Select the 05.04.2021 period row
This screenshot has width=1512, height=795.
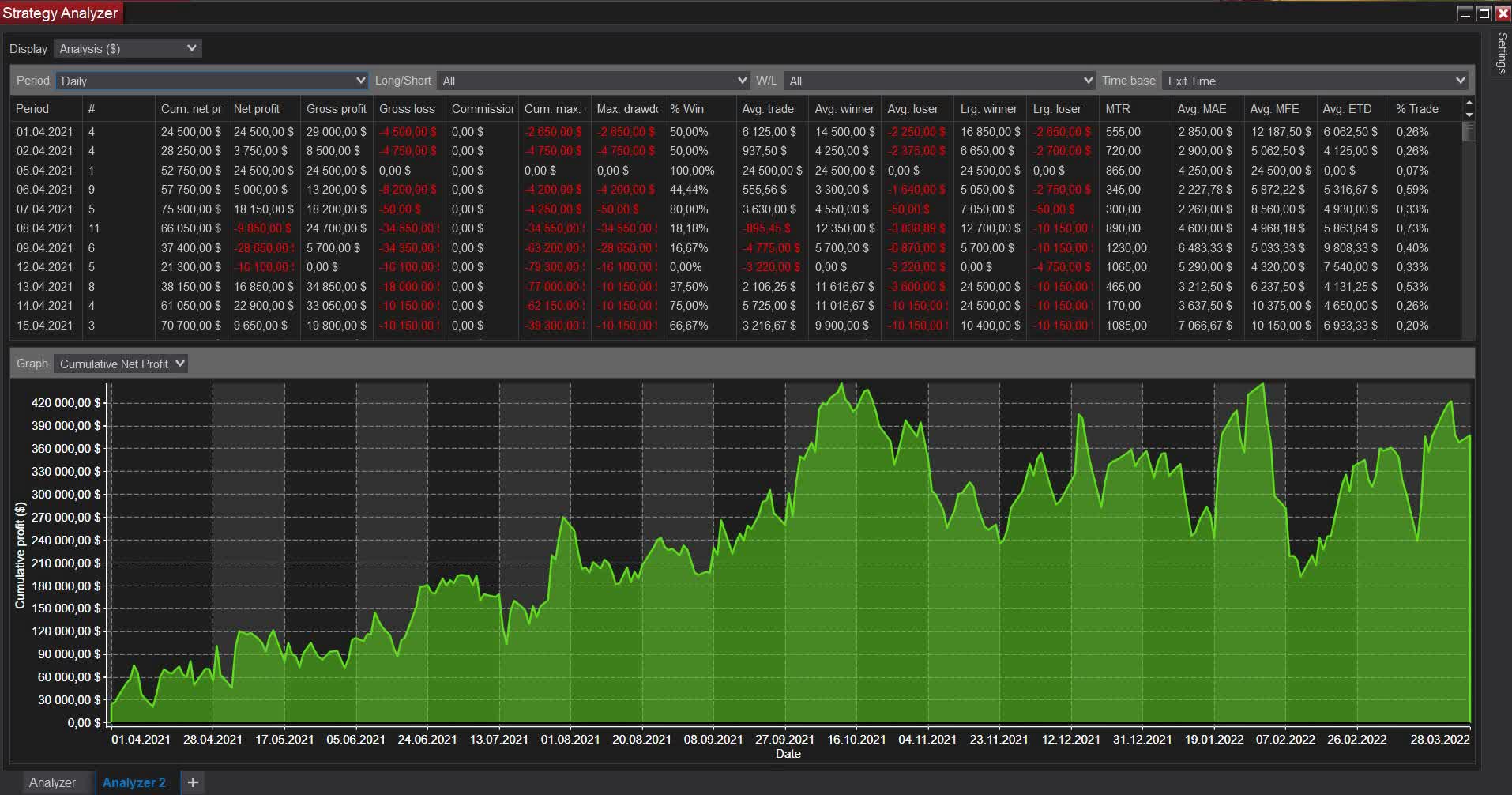click(737, 171)
